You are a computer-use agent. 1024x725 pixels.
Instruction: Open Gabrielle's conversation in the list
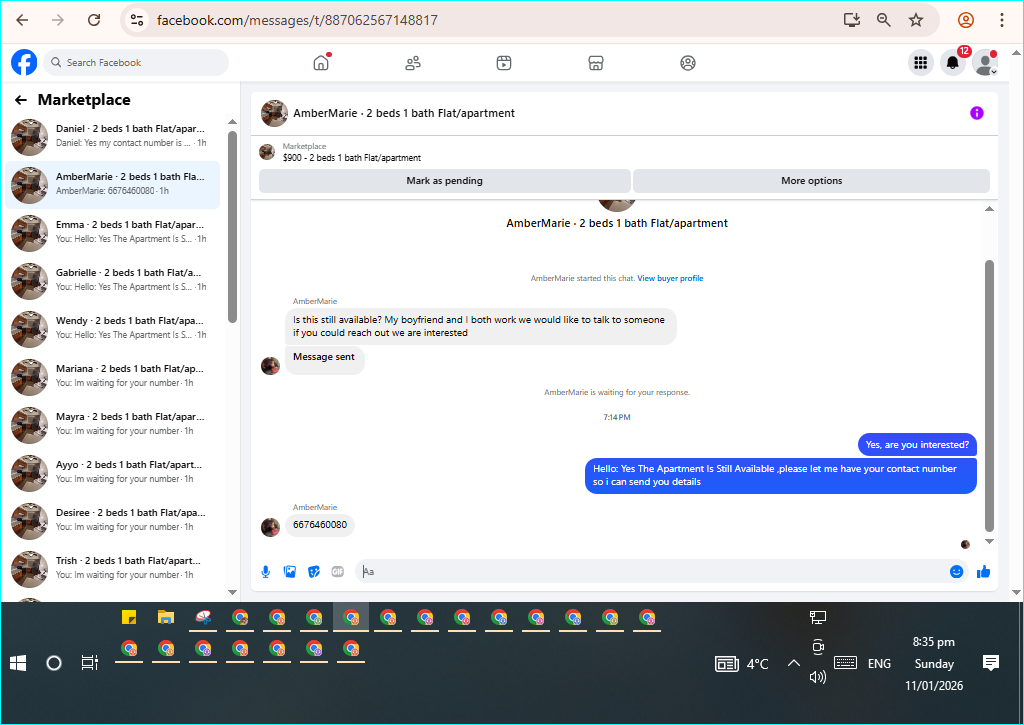click(x=112, y=281)
